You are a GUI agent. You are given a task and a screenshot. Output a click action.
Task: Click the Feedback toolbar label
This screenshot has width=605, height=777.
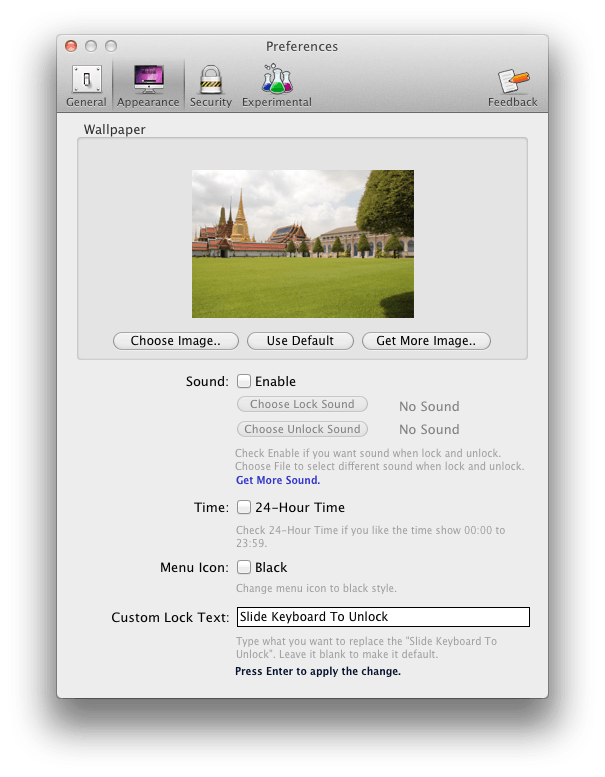click(x=512, y=102)
